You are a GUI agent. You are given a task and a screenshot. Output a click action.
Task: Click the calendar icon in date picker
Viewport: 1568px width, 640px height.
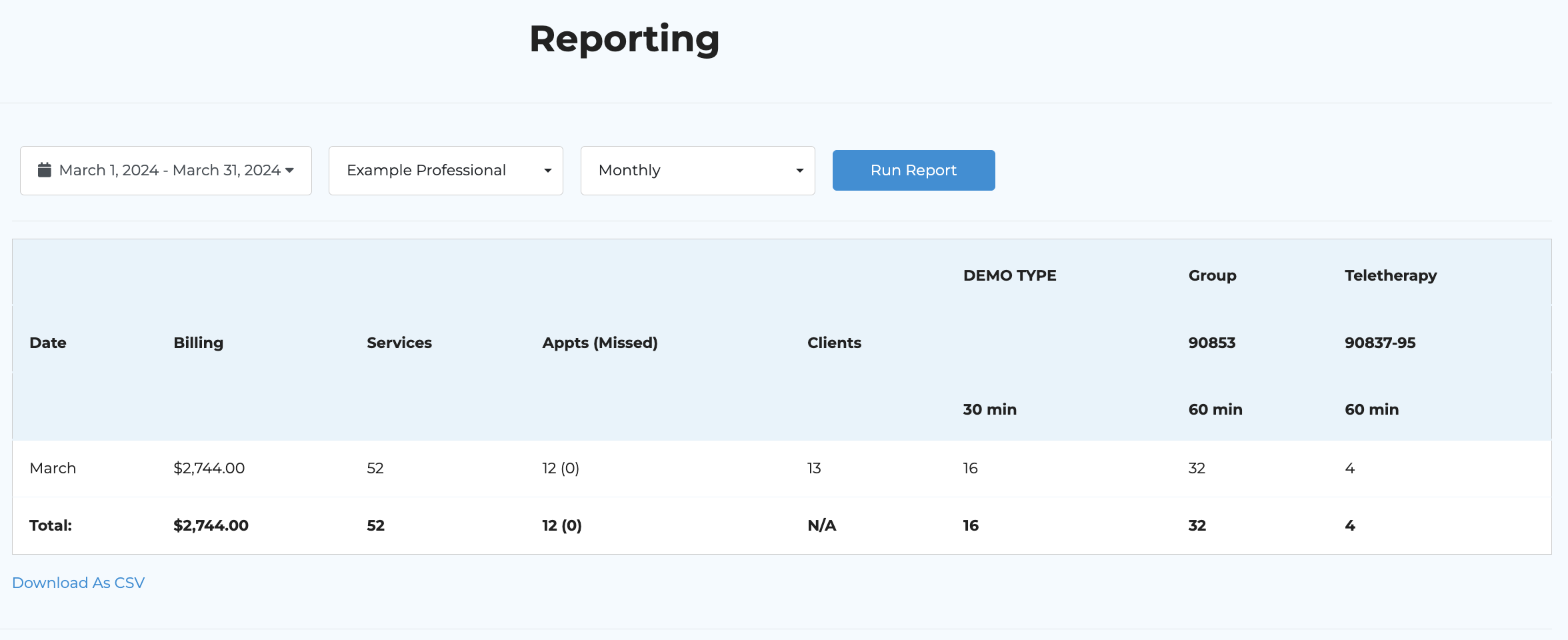45,170
